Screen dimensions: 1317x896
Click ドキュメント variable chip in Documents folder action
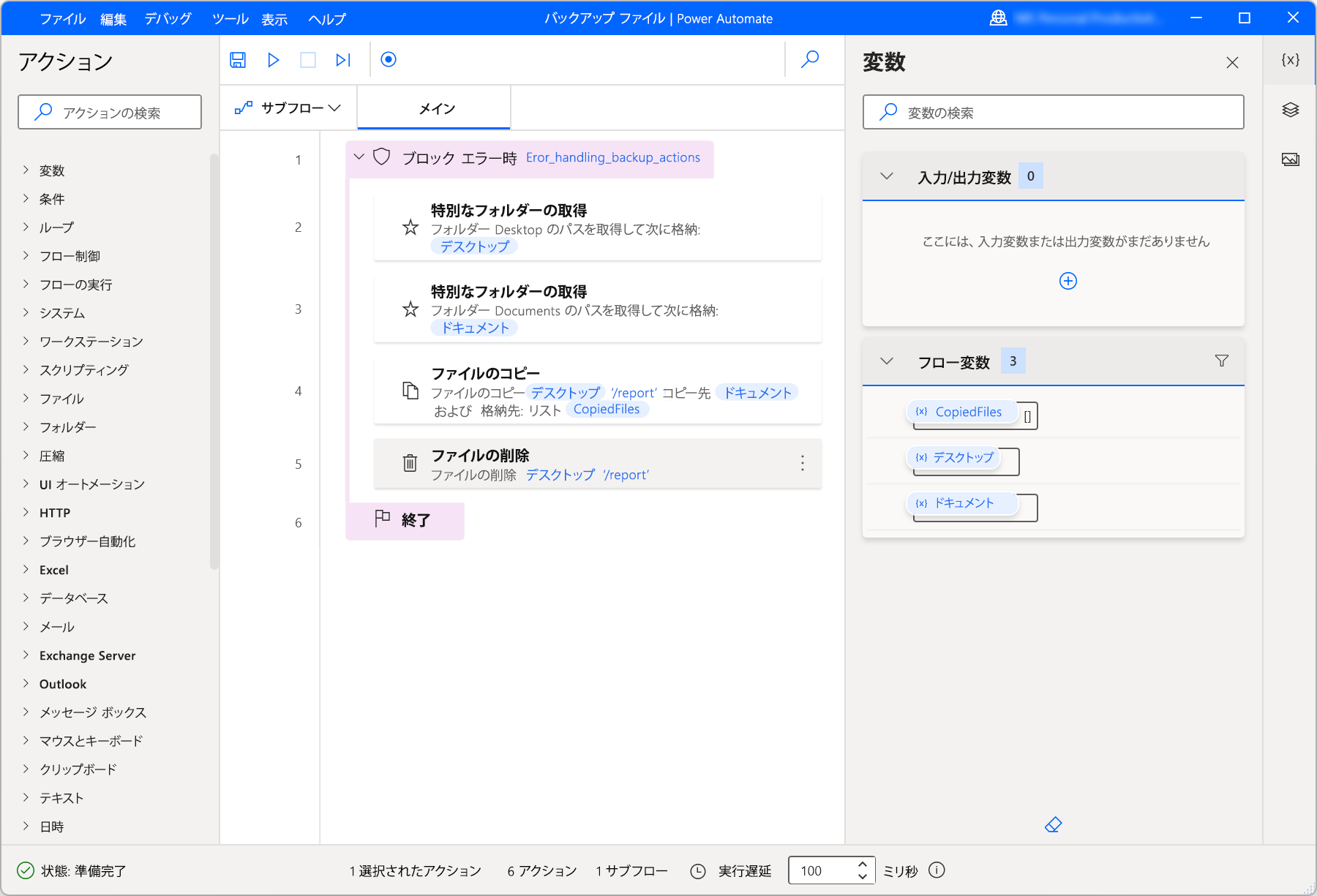[475, 328]
